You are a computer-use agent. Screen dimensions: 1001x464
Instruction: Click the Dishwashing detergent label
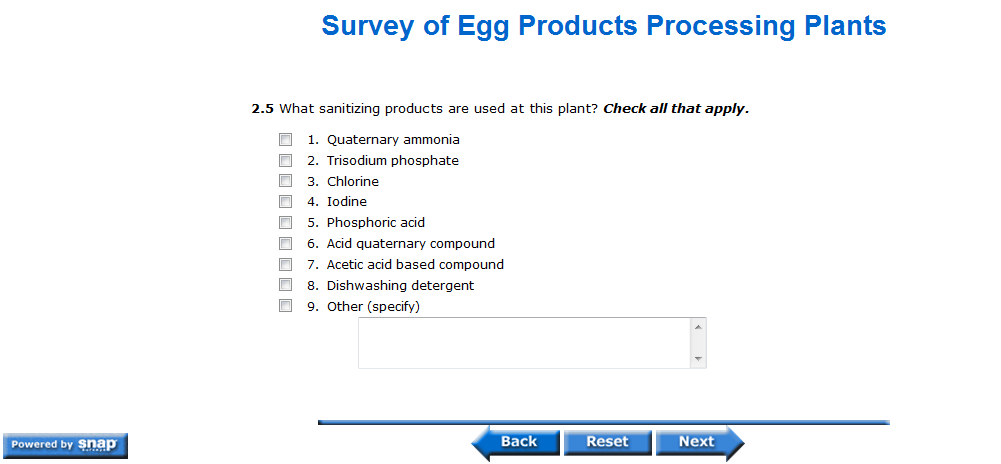[x=400, y=286]
